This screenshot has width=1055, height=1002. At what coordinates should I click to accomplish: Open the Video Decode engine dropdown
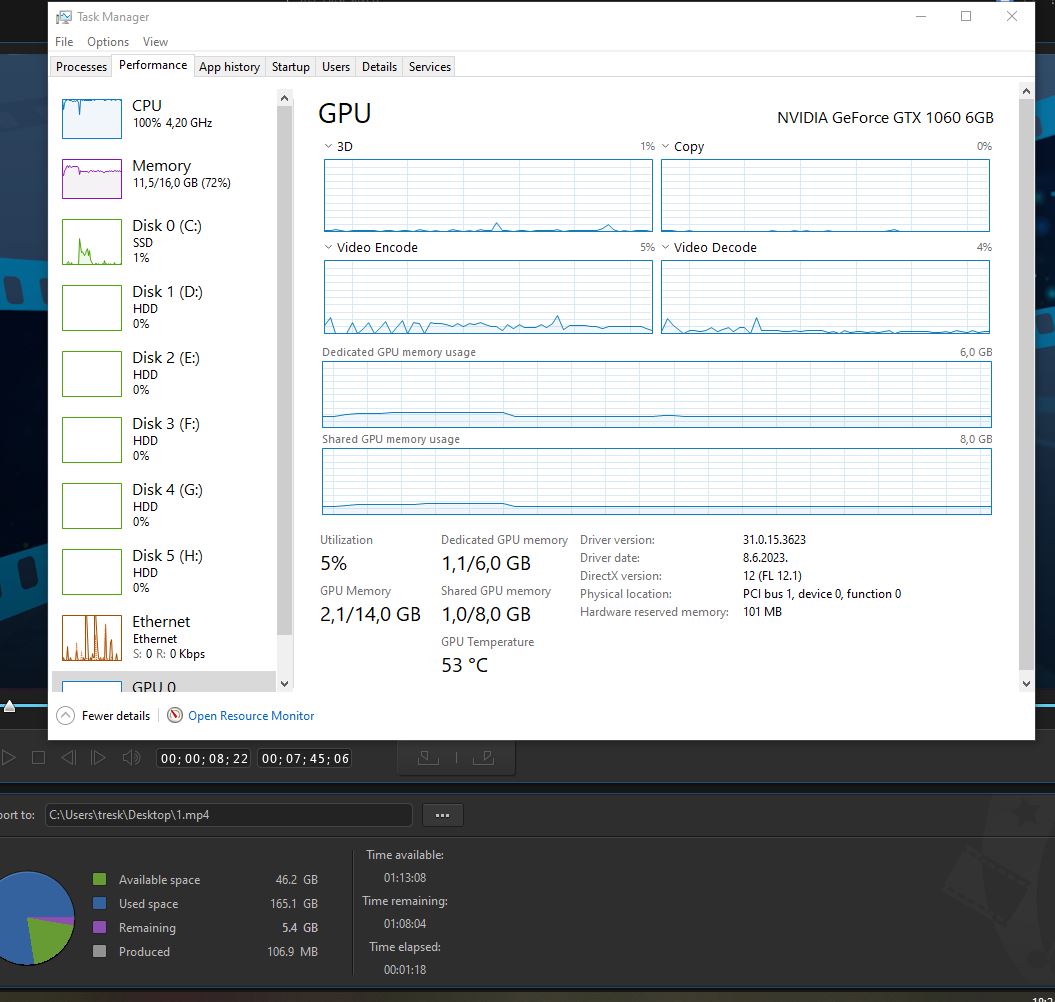[665, 248]
